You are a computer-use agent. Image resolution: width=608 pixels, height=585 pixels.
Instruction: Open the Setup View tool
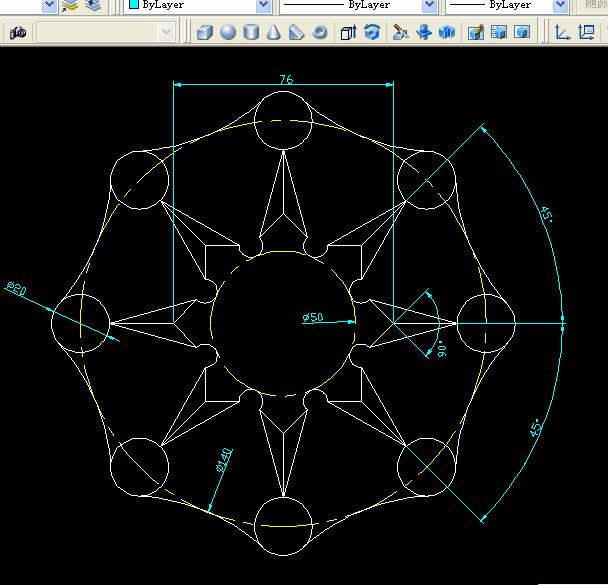(x=499, y=32)
